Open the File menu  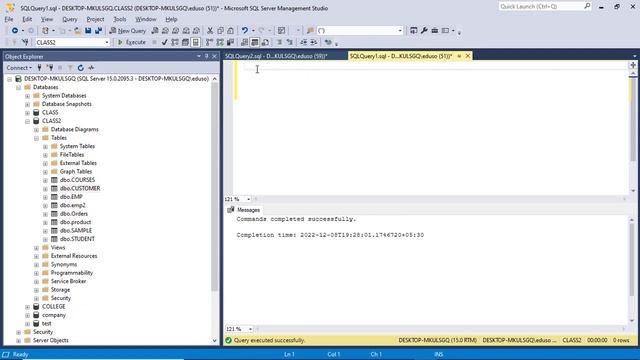pyautogui.click(x=9, y=19)
